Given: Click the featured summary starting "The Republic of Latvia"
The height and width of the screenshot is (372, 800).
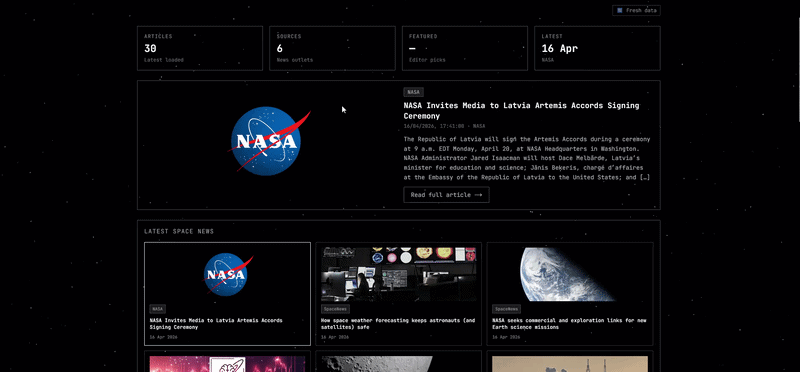Looking at the screenshot, I should click(527, 158).
